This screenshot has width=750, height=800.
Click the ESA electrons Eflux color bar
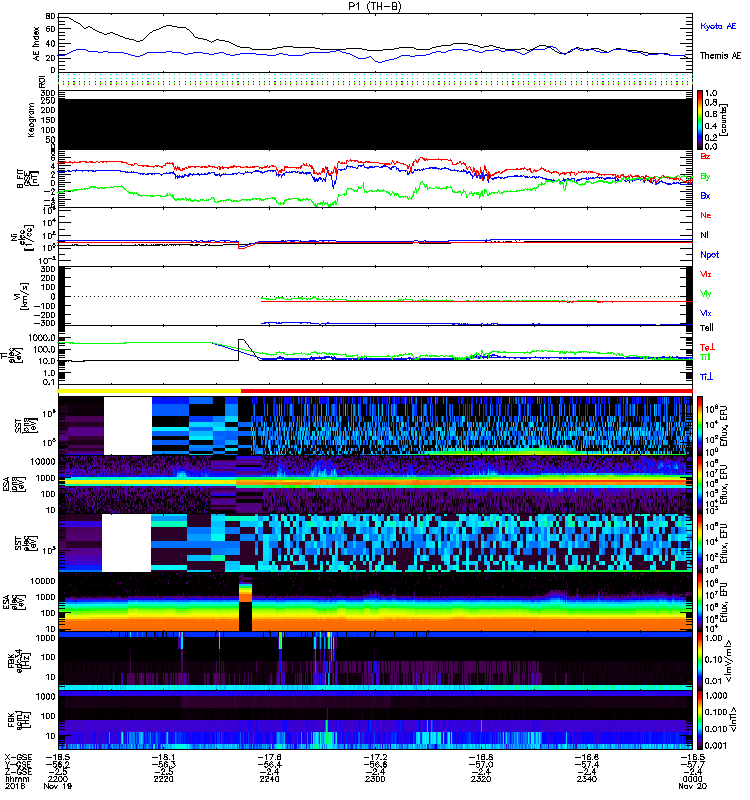pyautogui.click(x=699, y=602)
